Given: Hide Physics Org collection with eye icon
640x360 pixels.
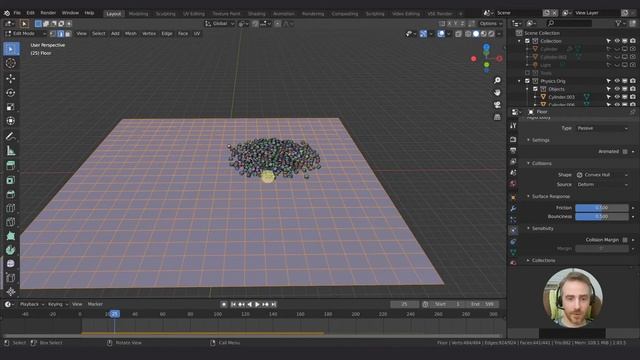Looking at the screenshot, I should [617, 81].
